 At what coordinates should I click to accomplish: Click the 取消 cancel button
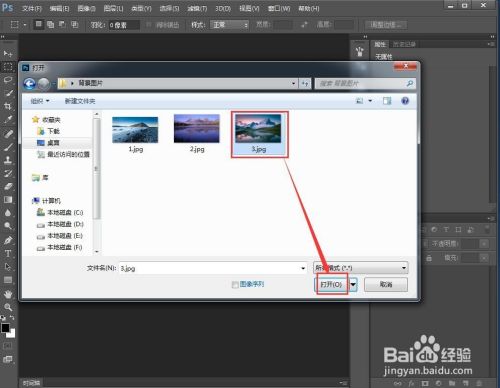[x=386, y=284]
